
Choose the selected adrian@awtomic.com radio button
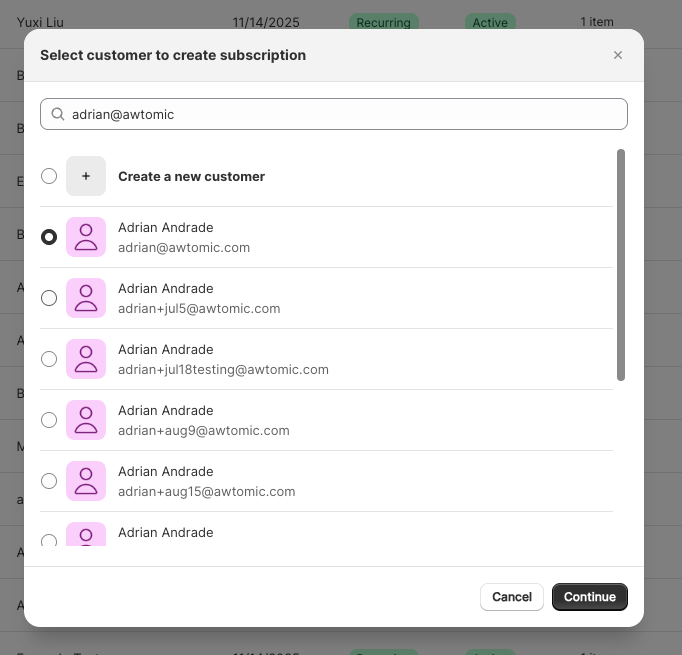49,237
